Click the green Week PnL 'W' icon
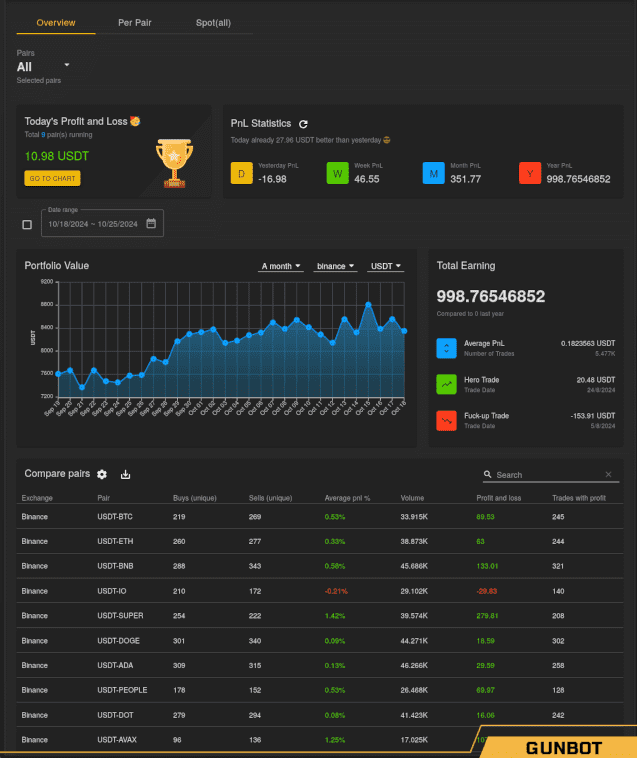The width and height of the screenshot is (637, 758). point(337,174)
